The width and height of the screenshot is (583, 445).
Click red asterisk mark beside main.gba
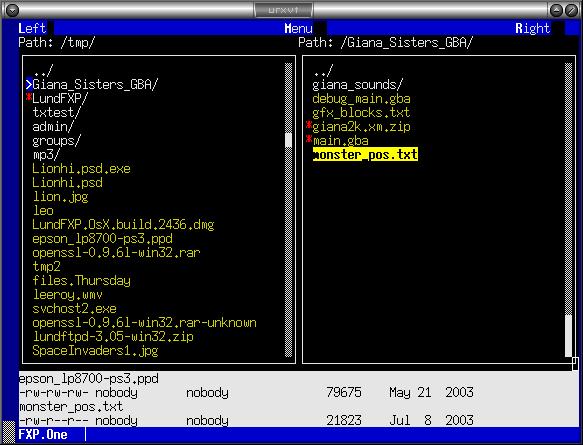point(309,139)
